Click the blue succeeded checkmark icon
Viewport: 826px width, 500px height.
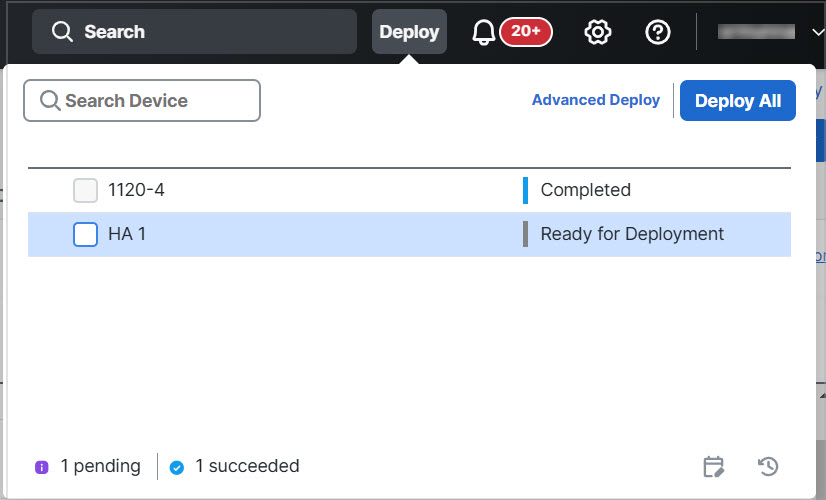177,467
